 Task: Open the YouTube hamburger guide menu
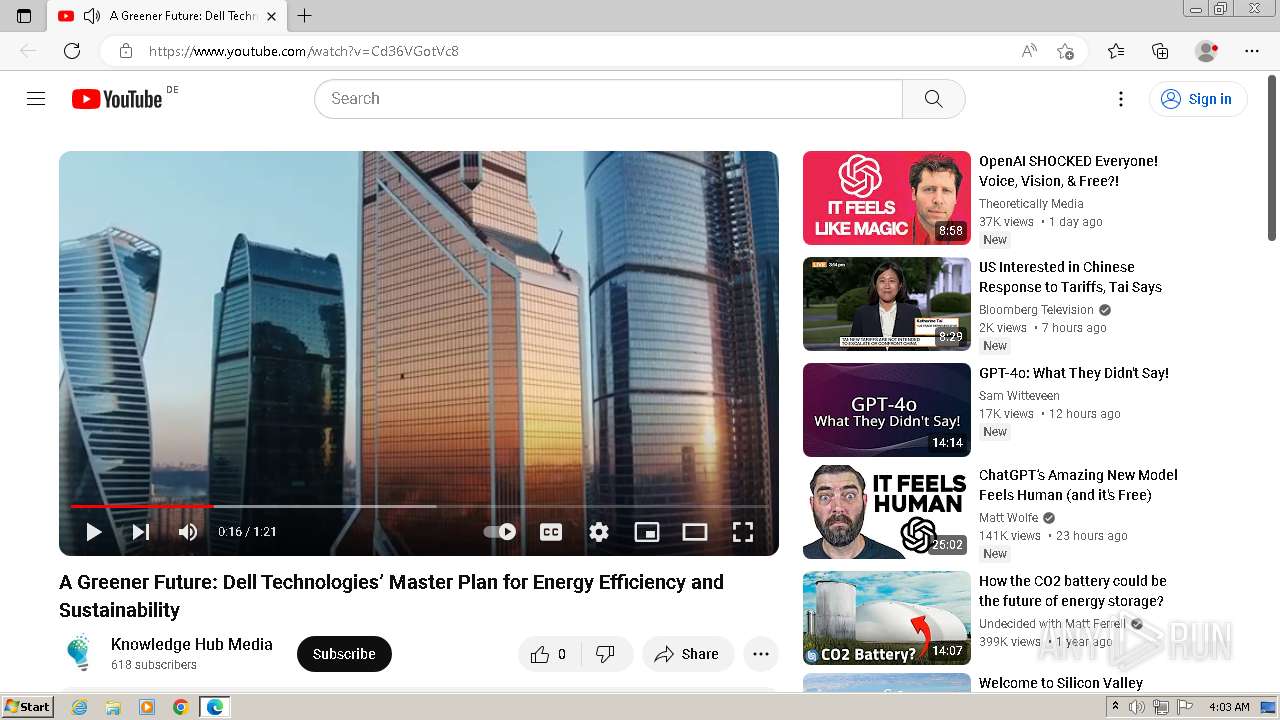click(36, 99)
